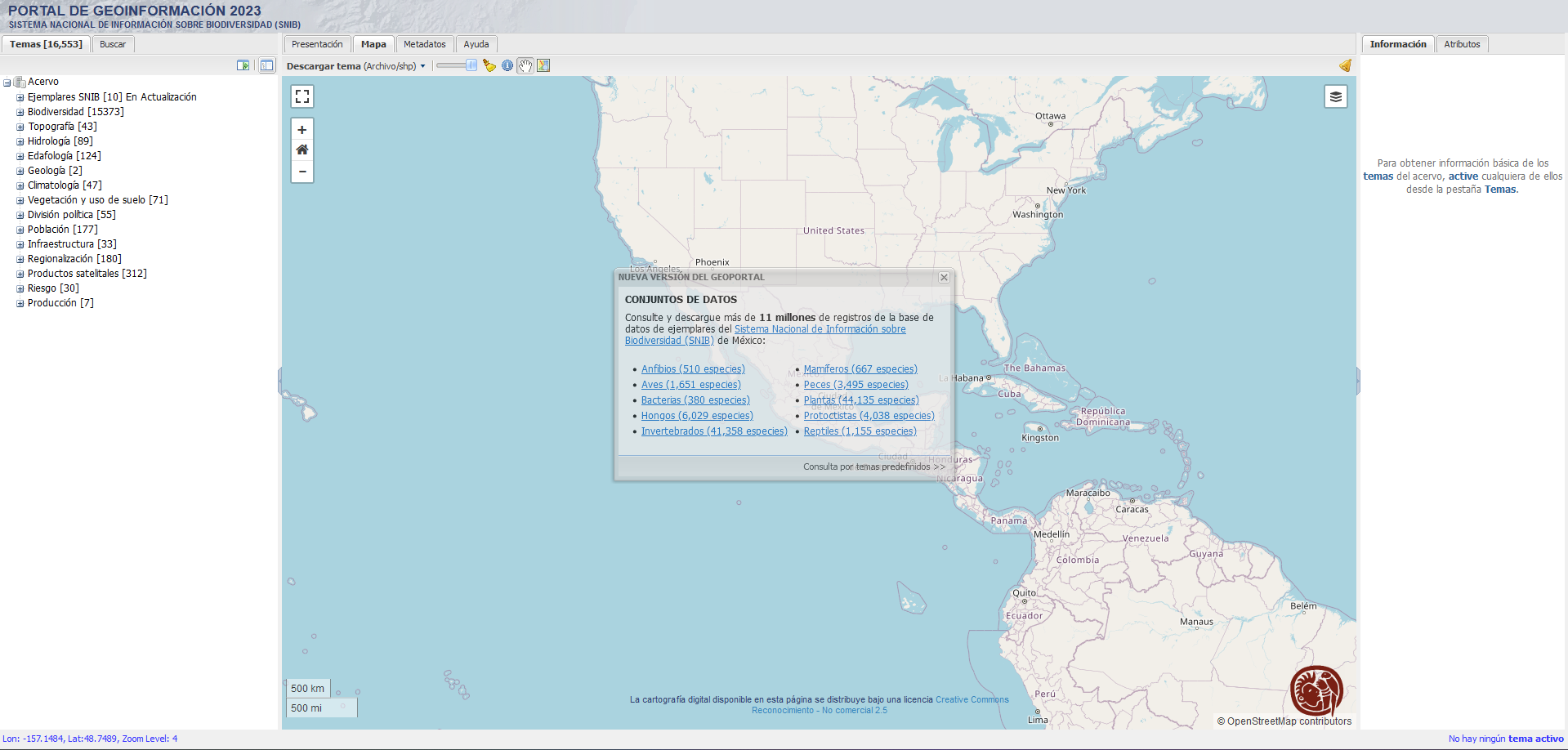Open the Bacterias (380 especies) link
This screenshot has width=1568, height=750.
tap(695, 400)
